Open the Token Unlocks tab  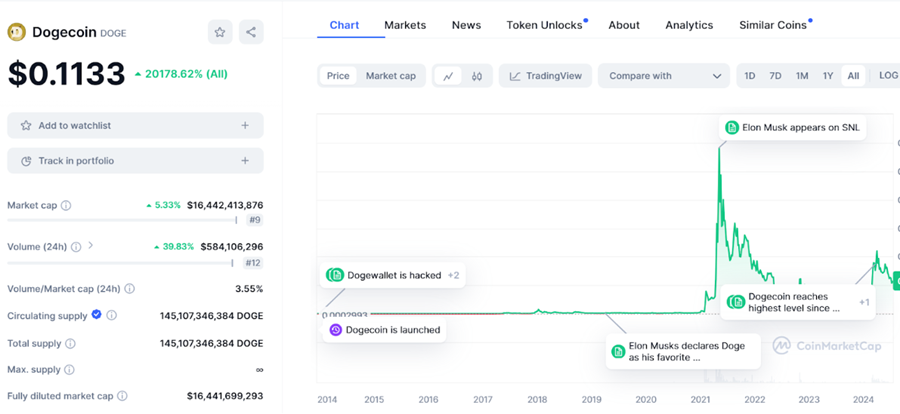point(544,25)
